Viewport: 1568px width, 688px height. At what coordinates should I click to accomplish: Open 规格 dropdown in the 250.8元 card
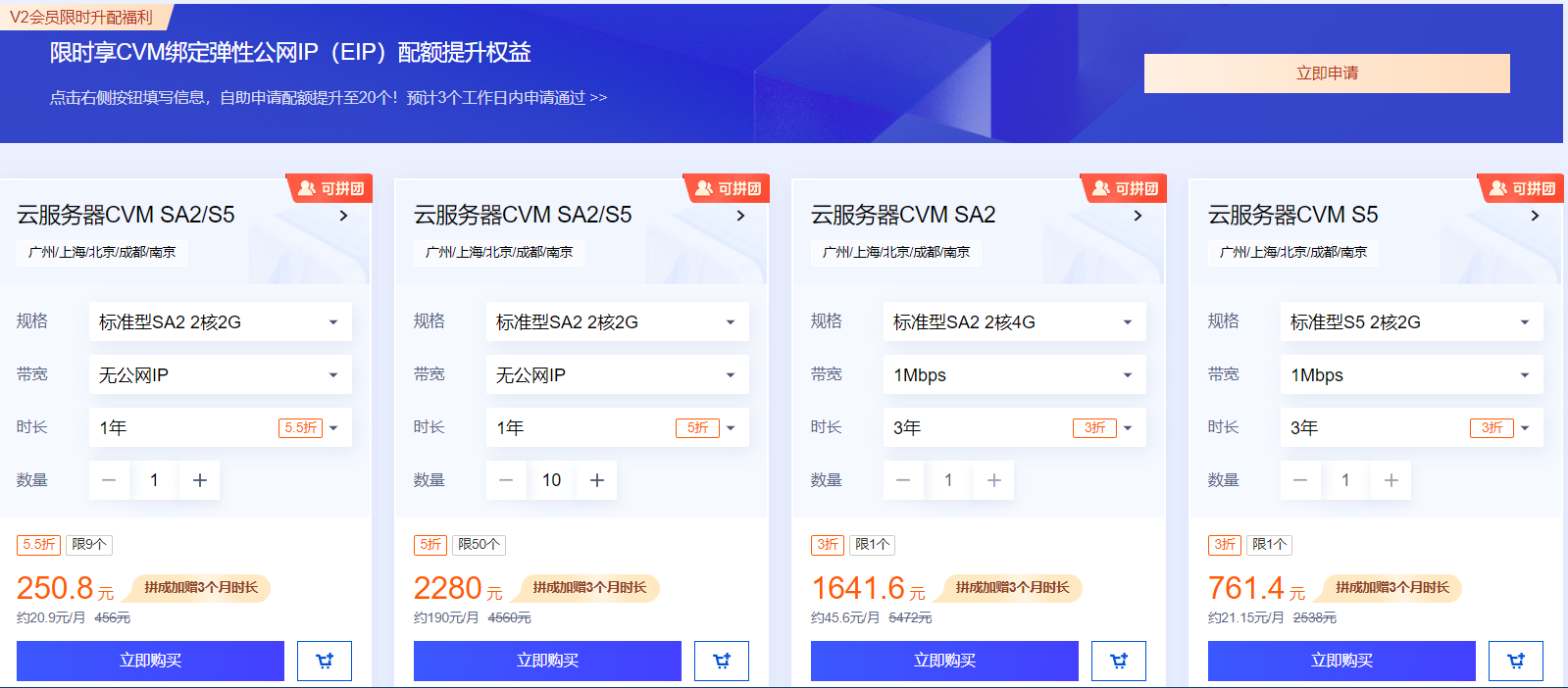220,321
